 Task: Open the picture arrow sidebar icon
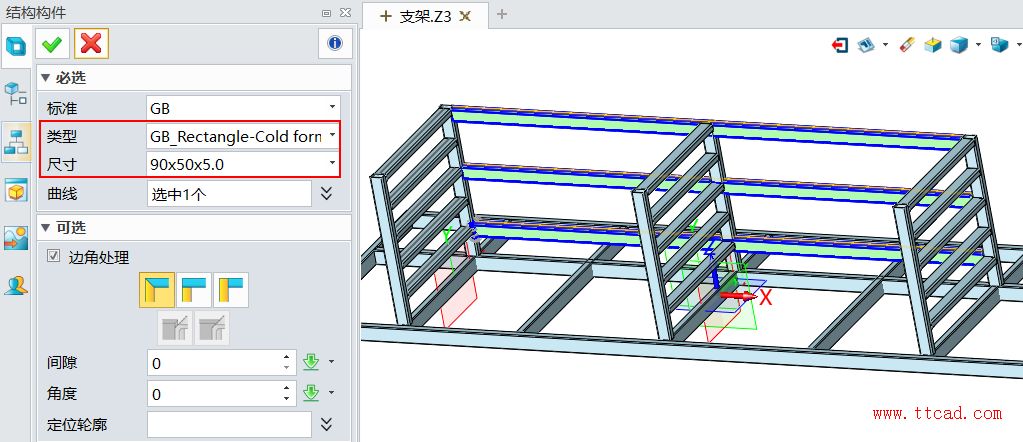(16, 238)
